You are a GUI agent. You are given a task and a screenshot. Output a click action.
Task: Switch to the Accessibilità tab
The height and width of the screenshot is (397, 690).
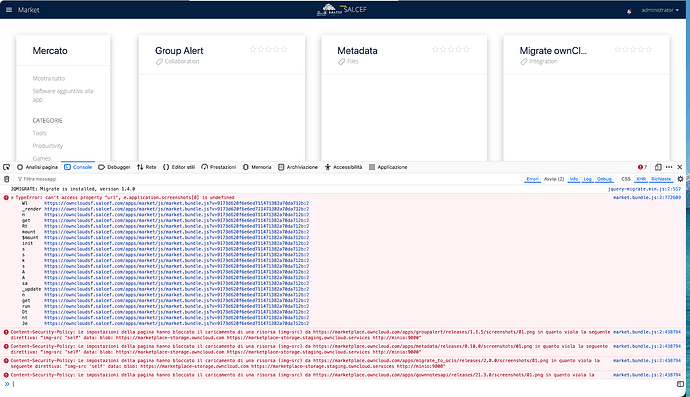tap(343, 167)
